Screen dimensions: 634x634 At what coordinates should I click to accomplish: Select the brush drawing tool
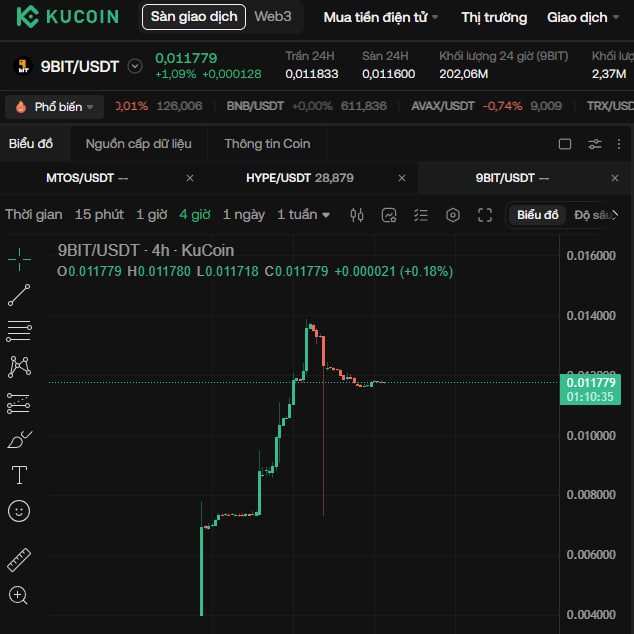click(x=19, y=439)
